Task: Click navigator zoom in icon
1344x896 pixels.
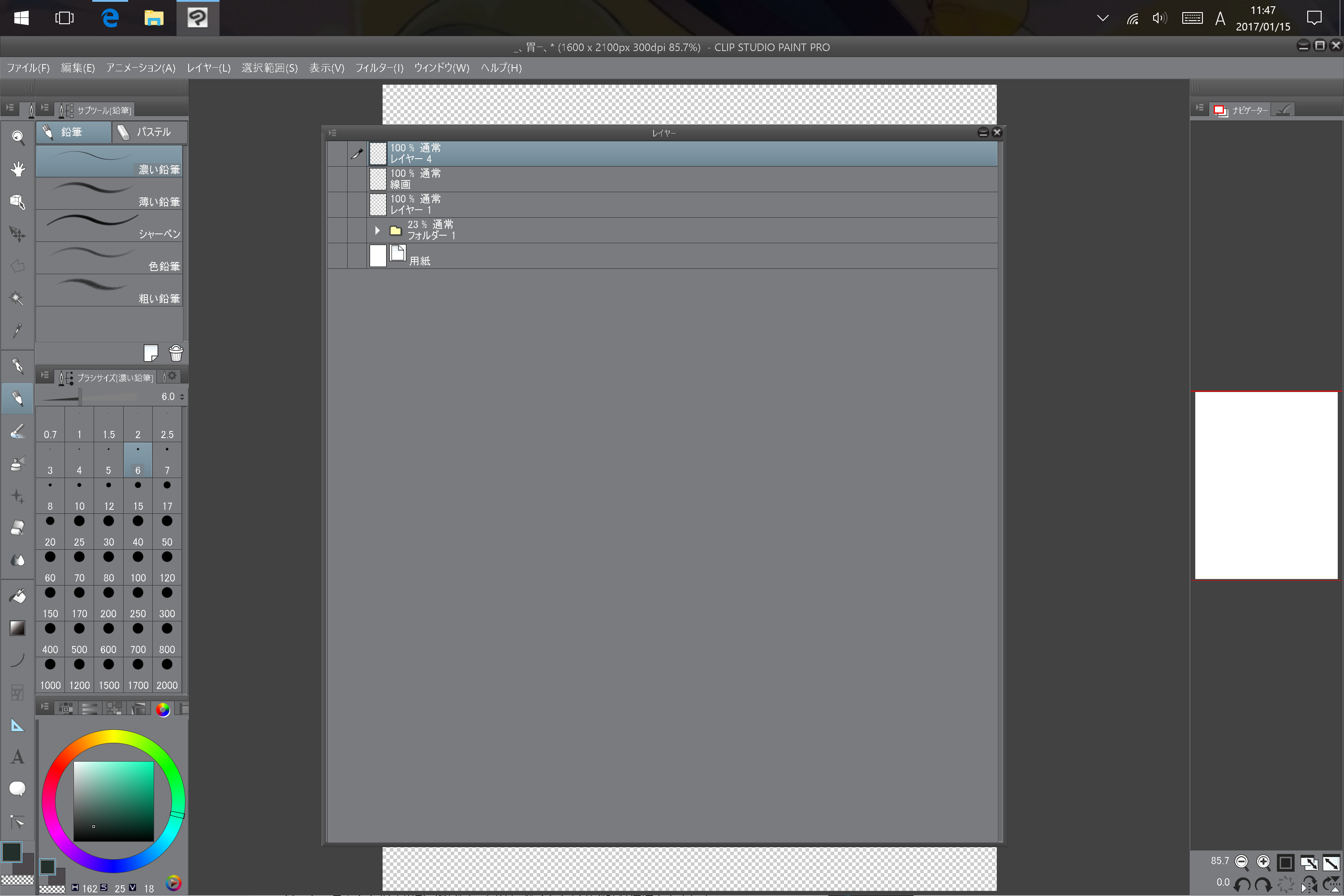Action: coord(1263,862)
